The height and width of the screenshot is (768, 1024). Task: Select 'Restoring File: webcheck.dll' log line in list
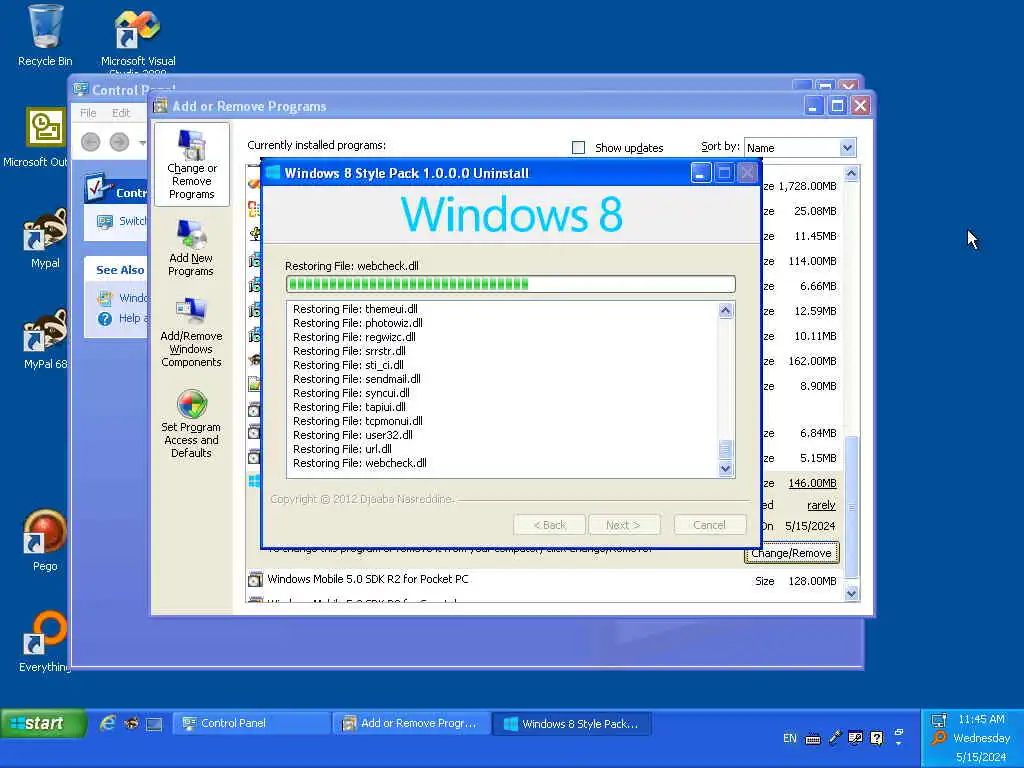click(x=360, y=463)
